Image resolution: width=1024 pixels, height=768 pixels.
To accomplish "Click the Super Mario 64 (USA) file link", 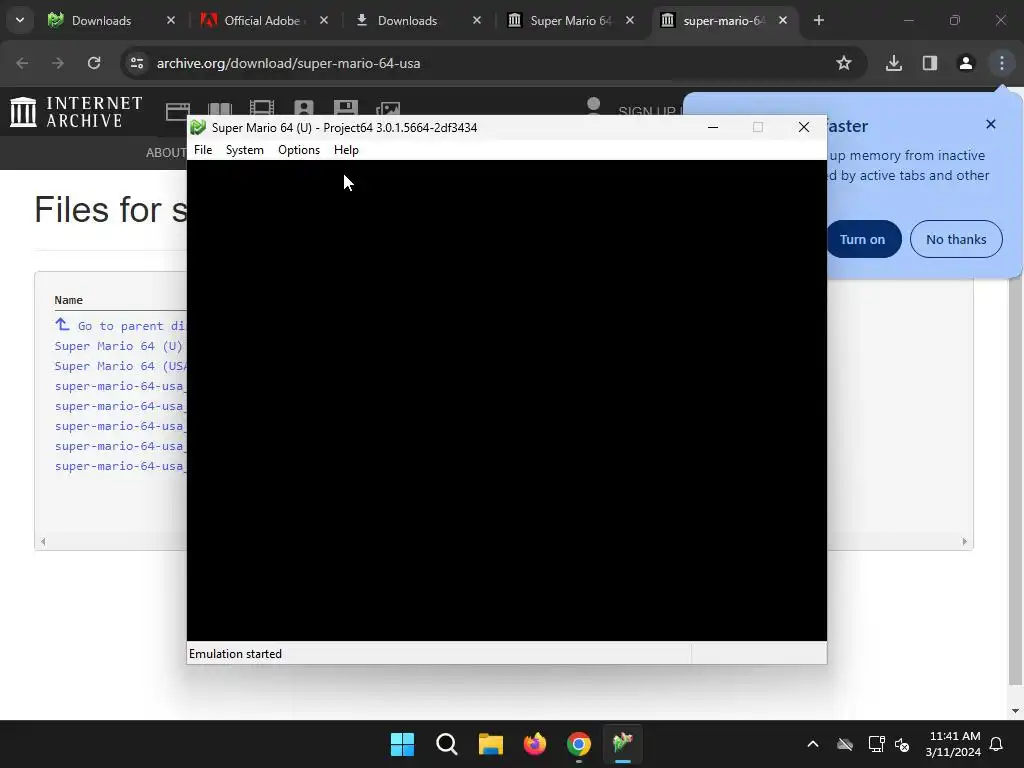I will (x=121, y=366).
